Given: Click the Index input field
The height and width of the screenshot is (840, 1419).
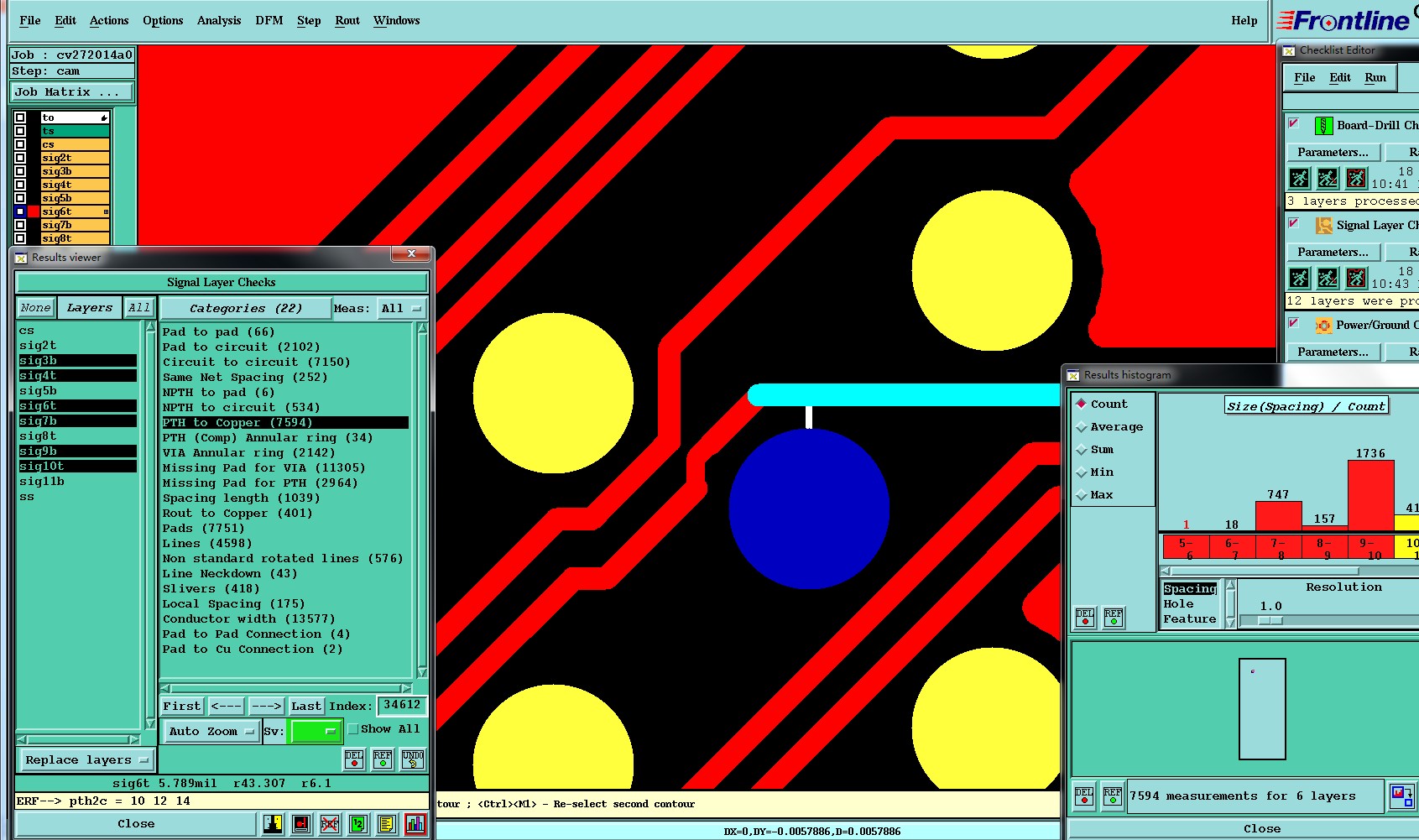Looking at the screenshot, I should (402, 705).
